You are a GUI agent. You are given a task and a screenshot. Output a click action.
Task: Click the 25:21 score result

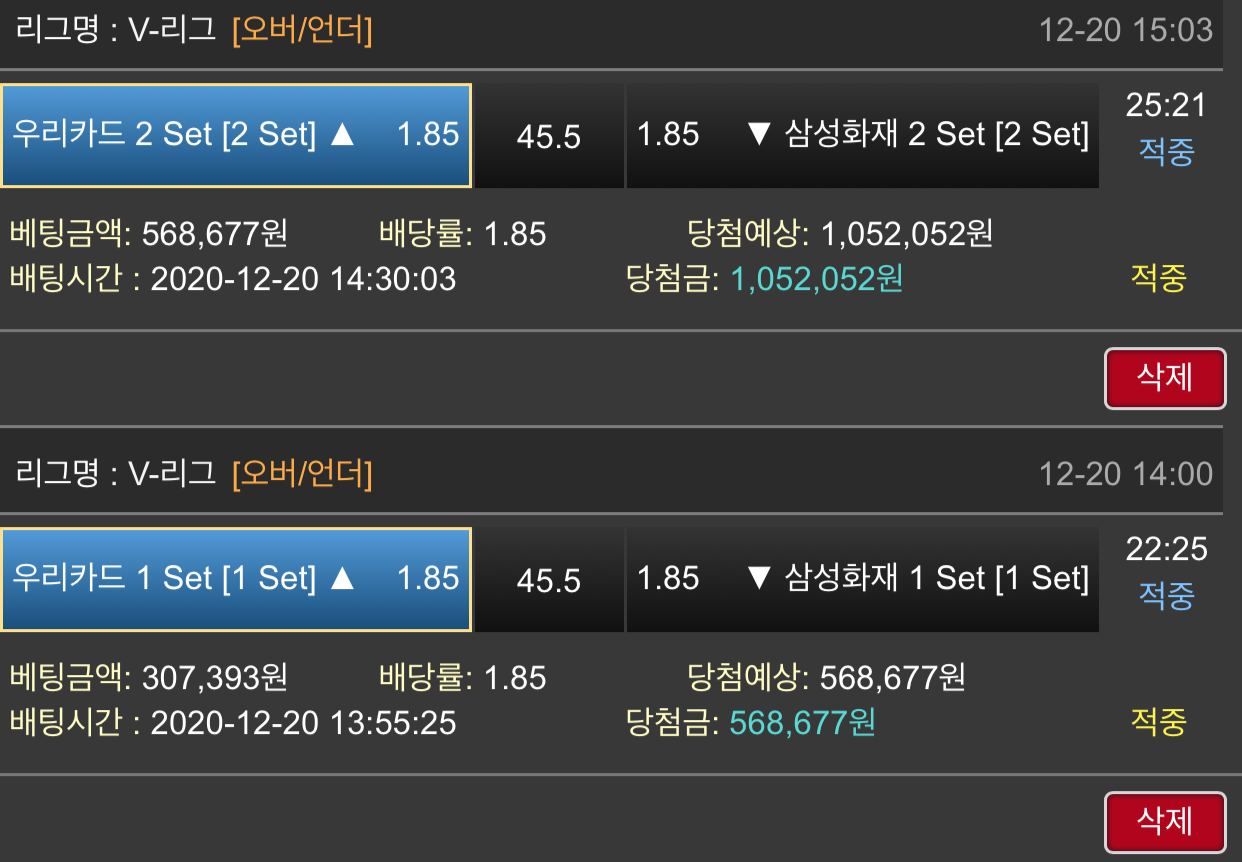(x=1166, y=104)
